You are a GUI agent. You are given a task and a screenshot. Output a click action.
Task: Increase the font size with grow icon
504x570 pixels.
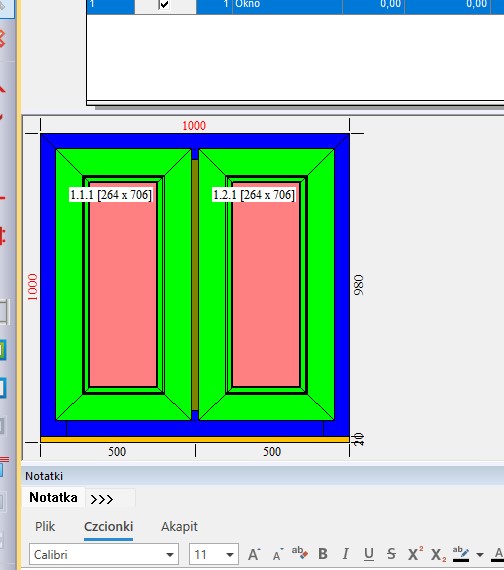click(x=254, y=554)
